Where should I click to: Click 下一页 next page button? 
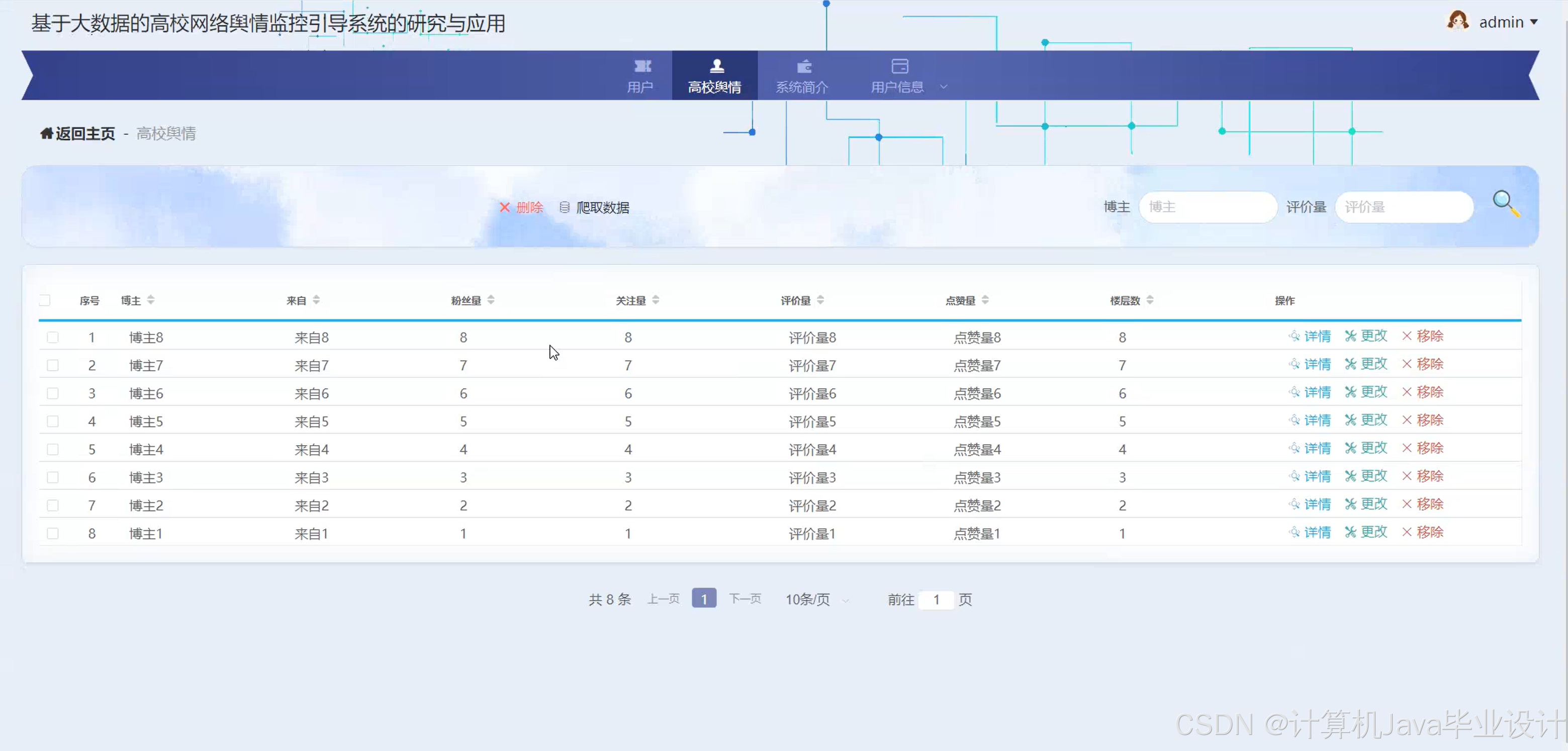[745, 599]
